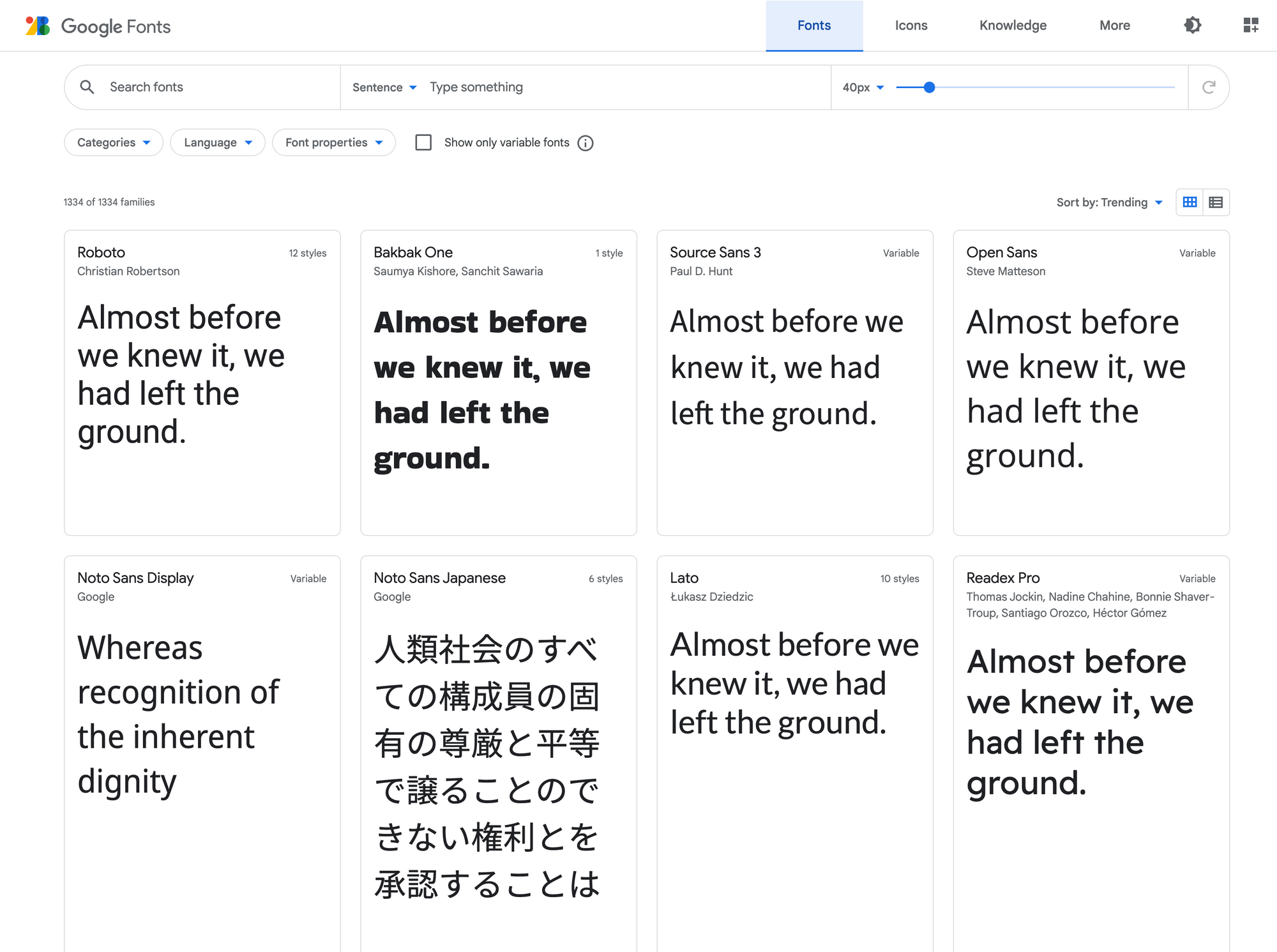The height and width of the screenshot is (952, 1277).
Task: Expand the Language dropdown filter
Action: (216, 142)
